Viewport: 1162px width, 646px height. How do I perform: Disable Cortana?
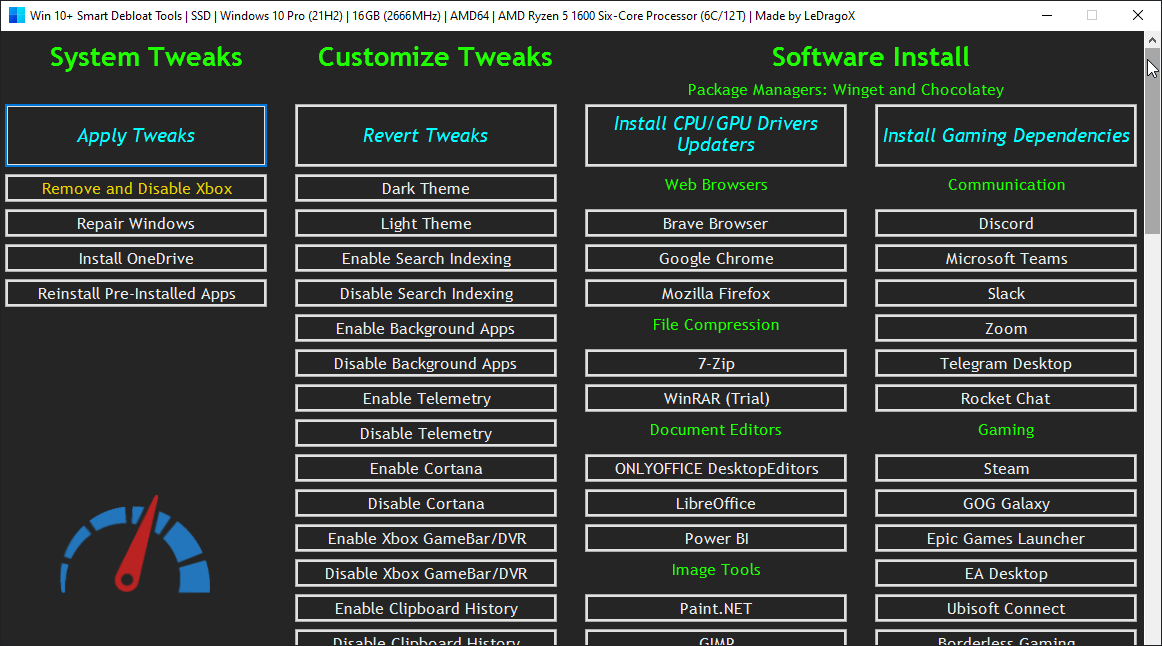[425, 503]
